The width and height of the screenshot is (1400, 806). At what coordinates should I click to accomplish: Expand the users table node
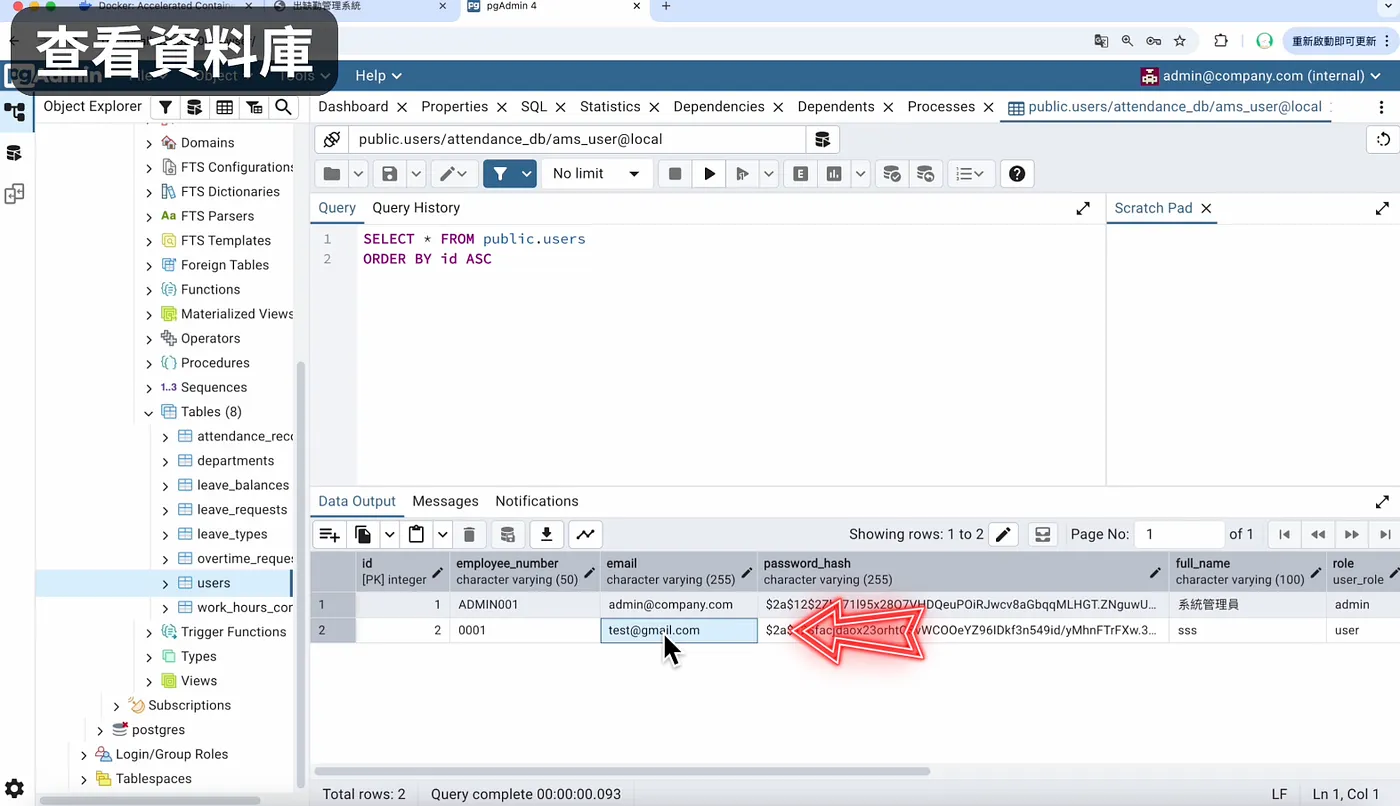166,583
